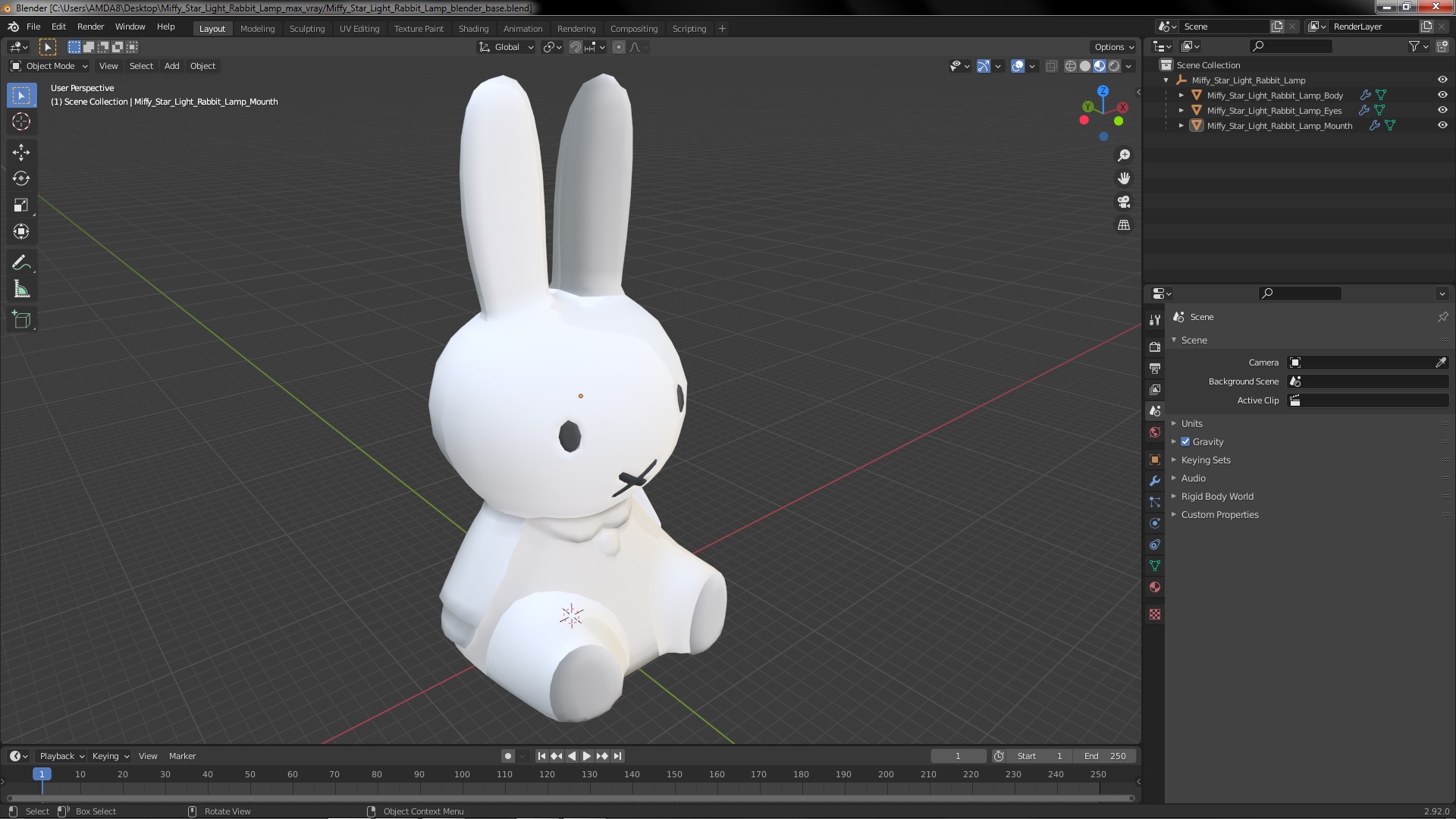Disable the Gravity checkbox
The height and width of the screenshot is (819, 1456).
pos(1185,442)
